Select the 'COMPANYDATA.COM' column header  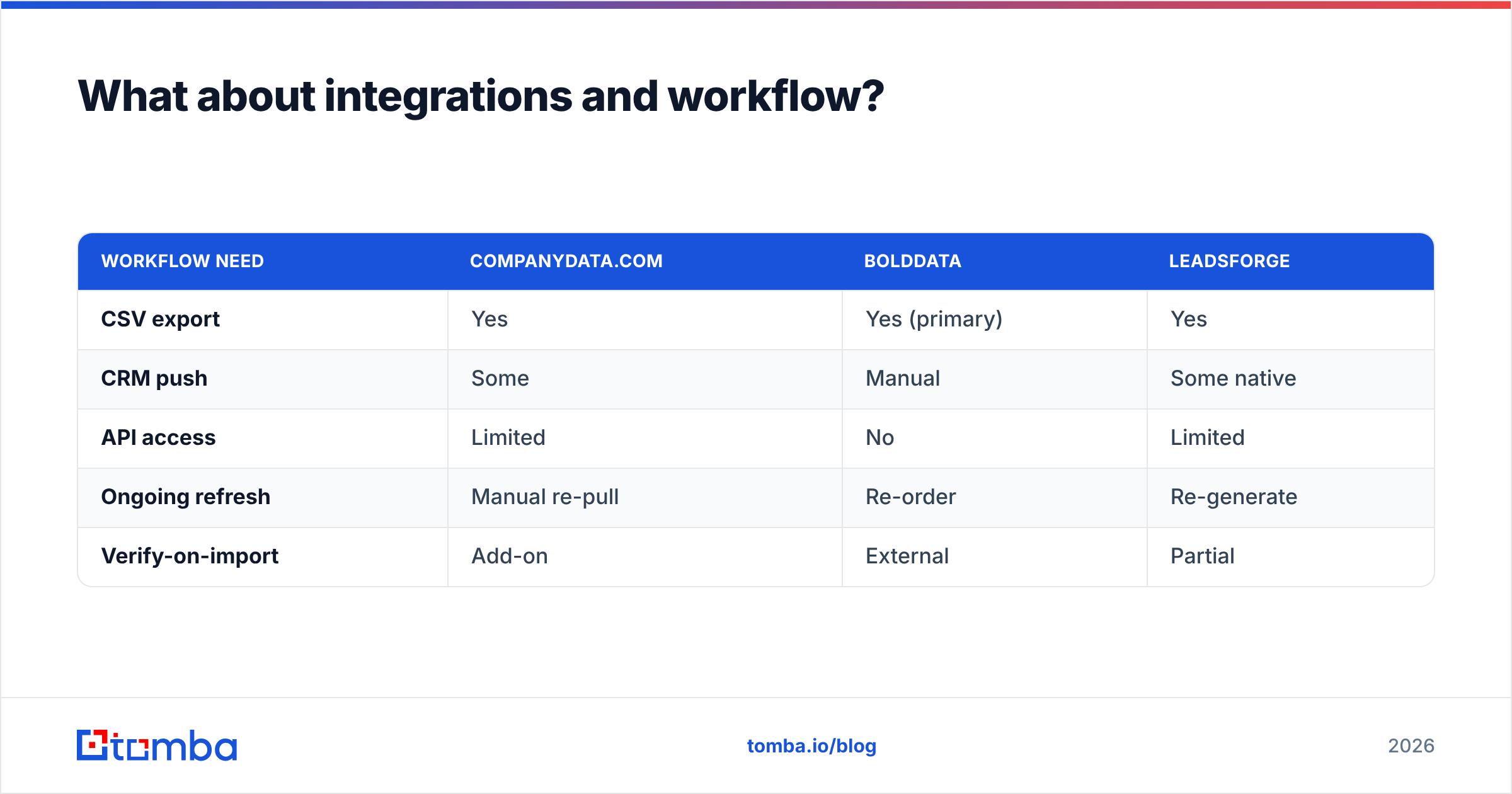coord(566,261)
